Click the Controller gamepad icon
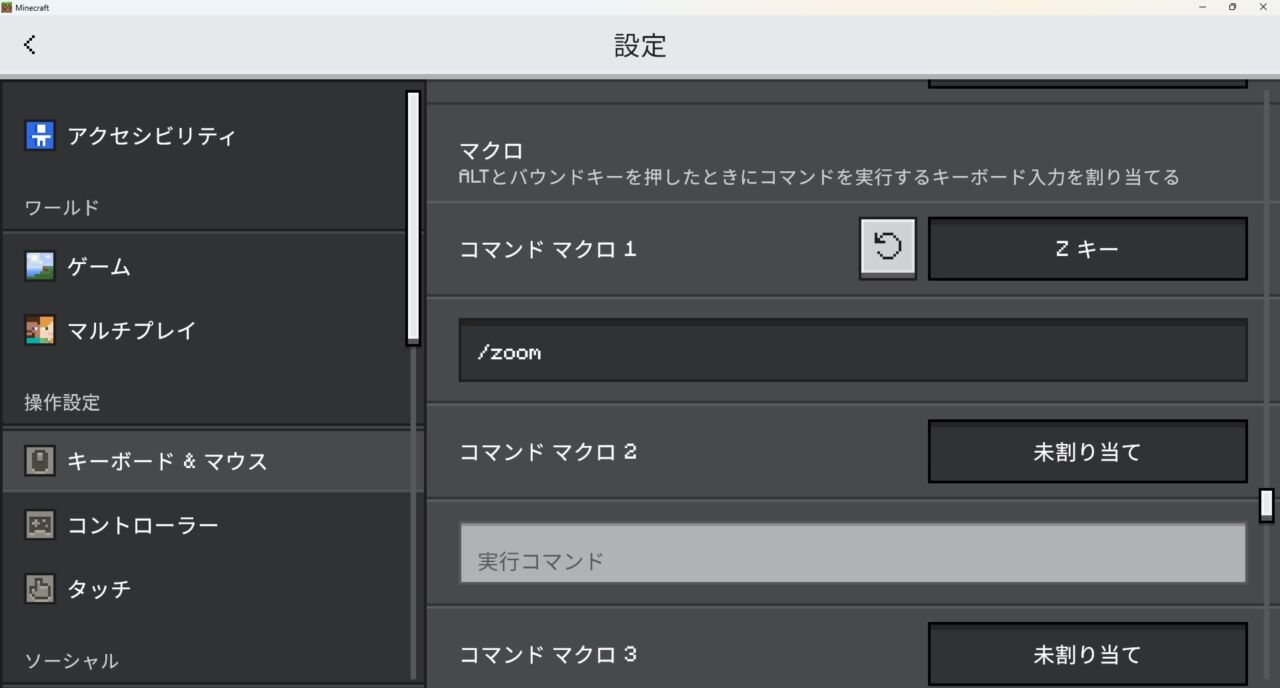The height and width of the screenshot is (688, 1280). coord(40,525)
